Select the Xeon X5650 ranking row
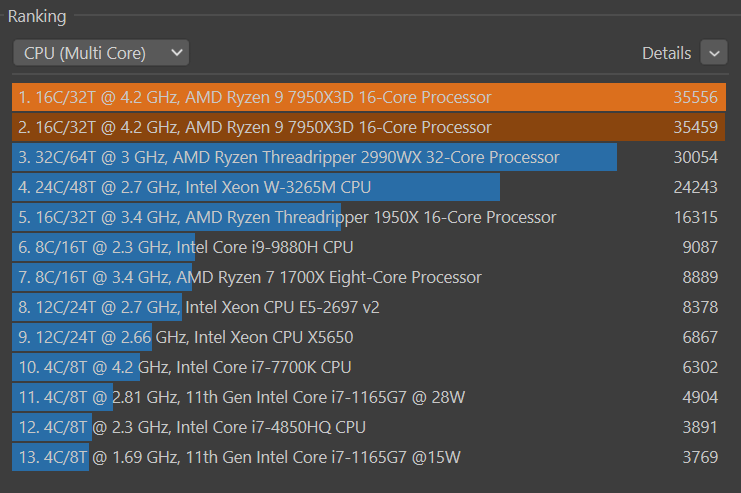The width and height of the screenshot is (741, 493). (x=186, y=337)
